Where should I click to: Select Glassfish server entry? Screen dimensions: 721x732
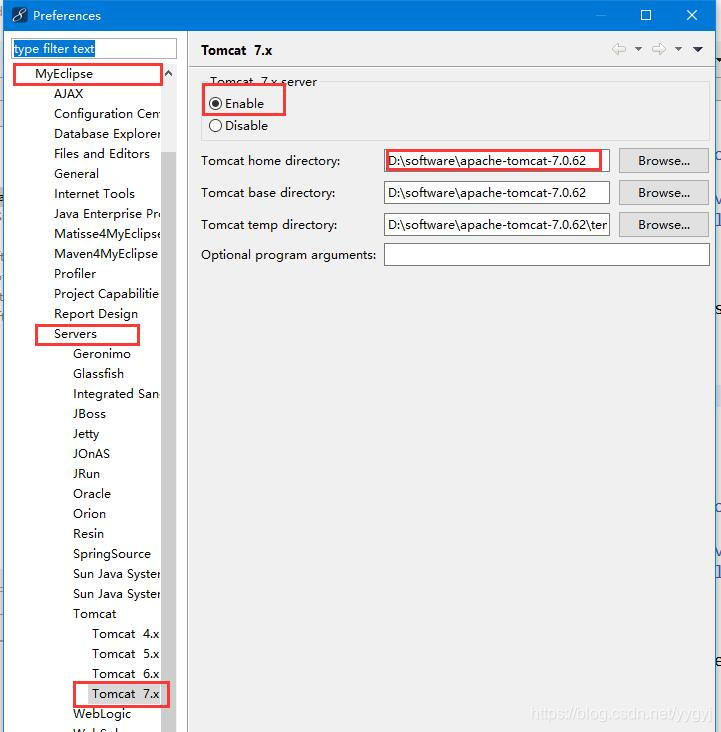(99, 374)
